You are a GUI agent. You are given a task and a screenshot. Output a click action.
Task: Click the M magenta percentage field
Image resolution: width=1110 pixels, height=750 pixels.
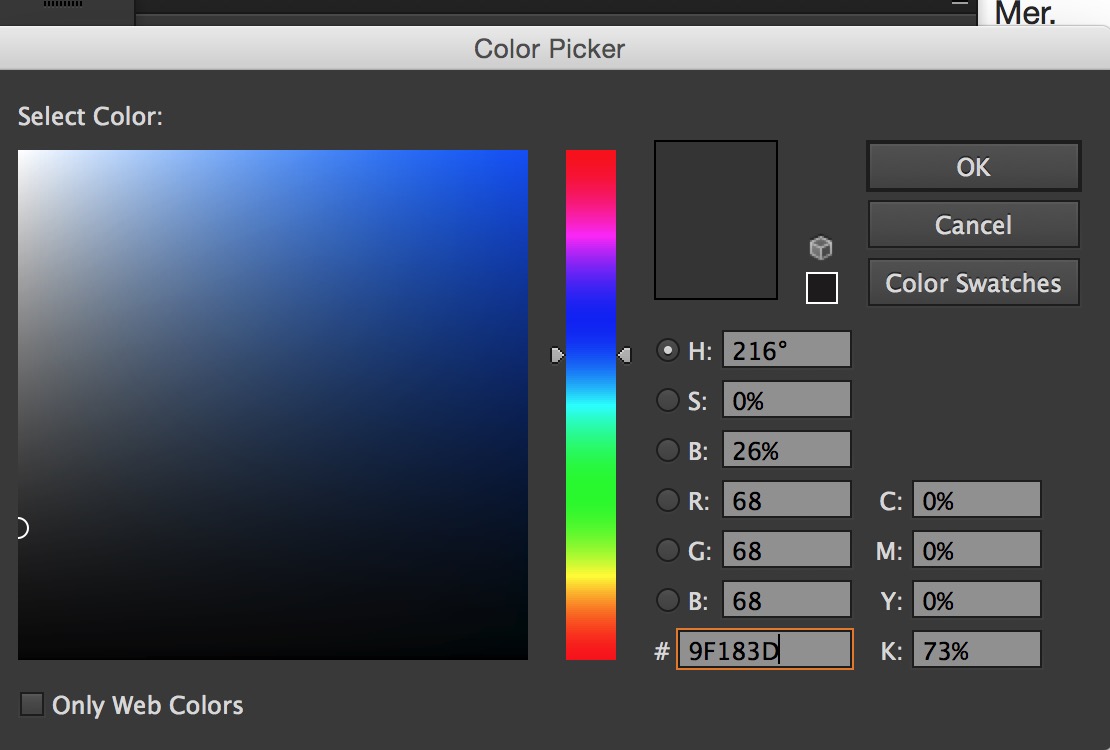(x=977, y=550)
